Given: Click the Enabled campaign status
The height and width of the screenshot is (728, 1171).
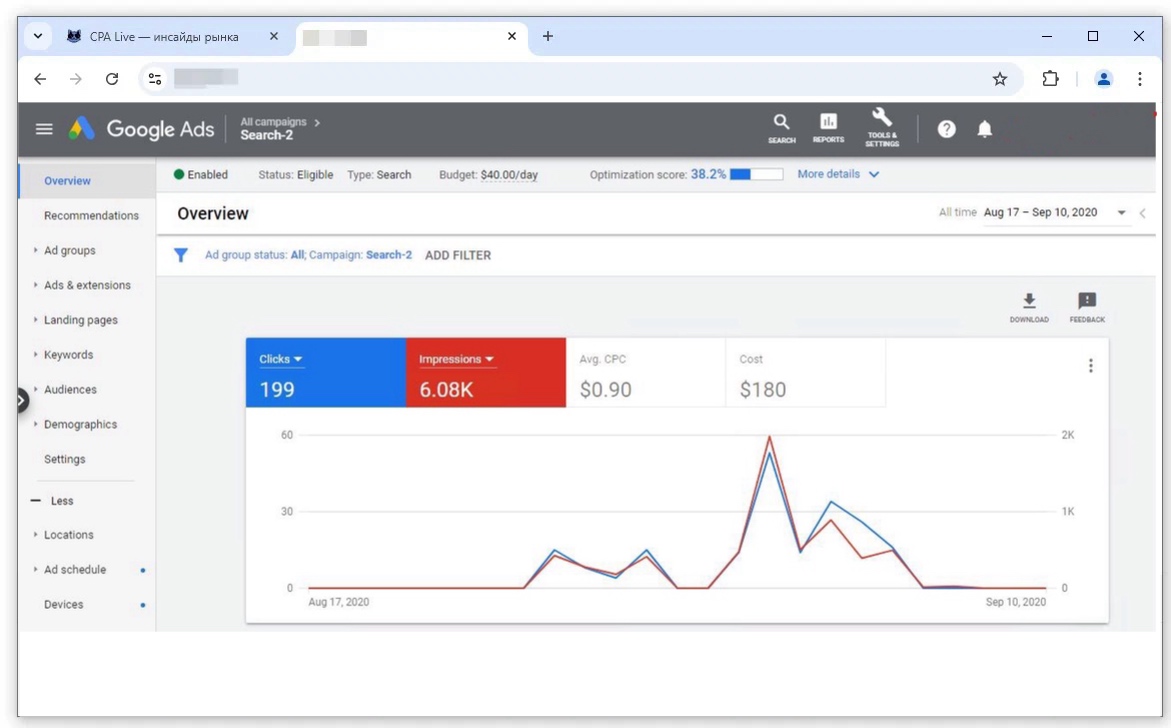Looking at the screenshot, I should (x=200, y=175).
